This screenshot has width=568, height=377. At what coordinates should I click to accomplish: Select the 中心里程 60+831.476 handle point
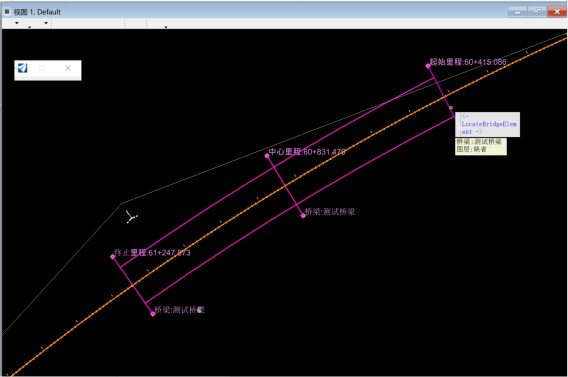coord(267,156)
